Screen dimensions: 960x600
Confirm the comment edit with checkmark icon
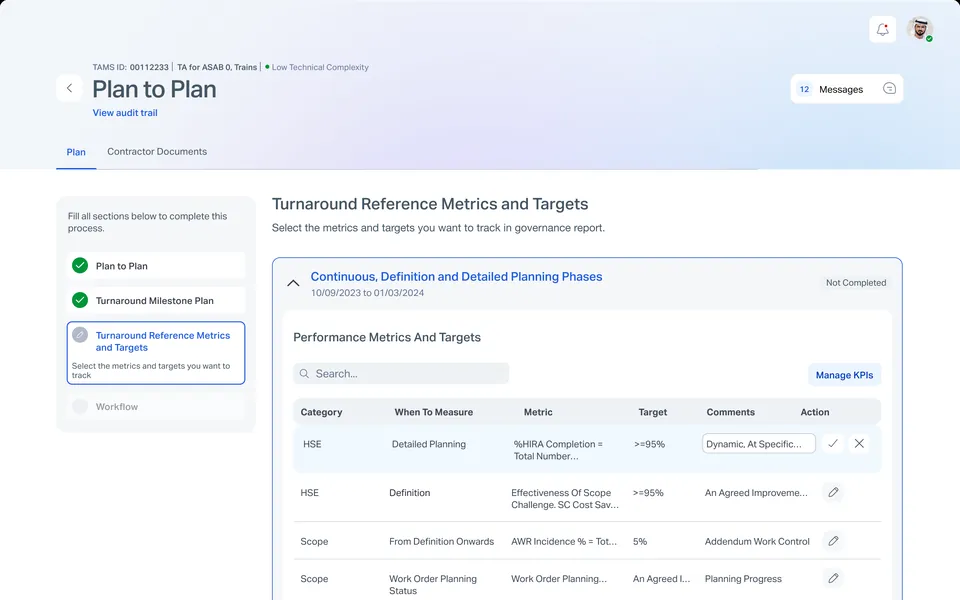(833, 443)
